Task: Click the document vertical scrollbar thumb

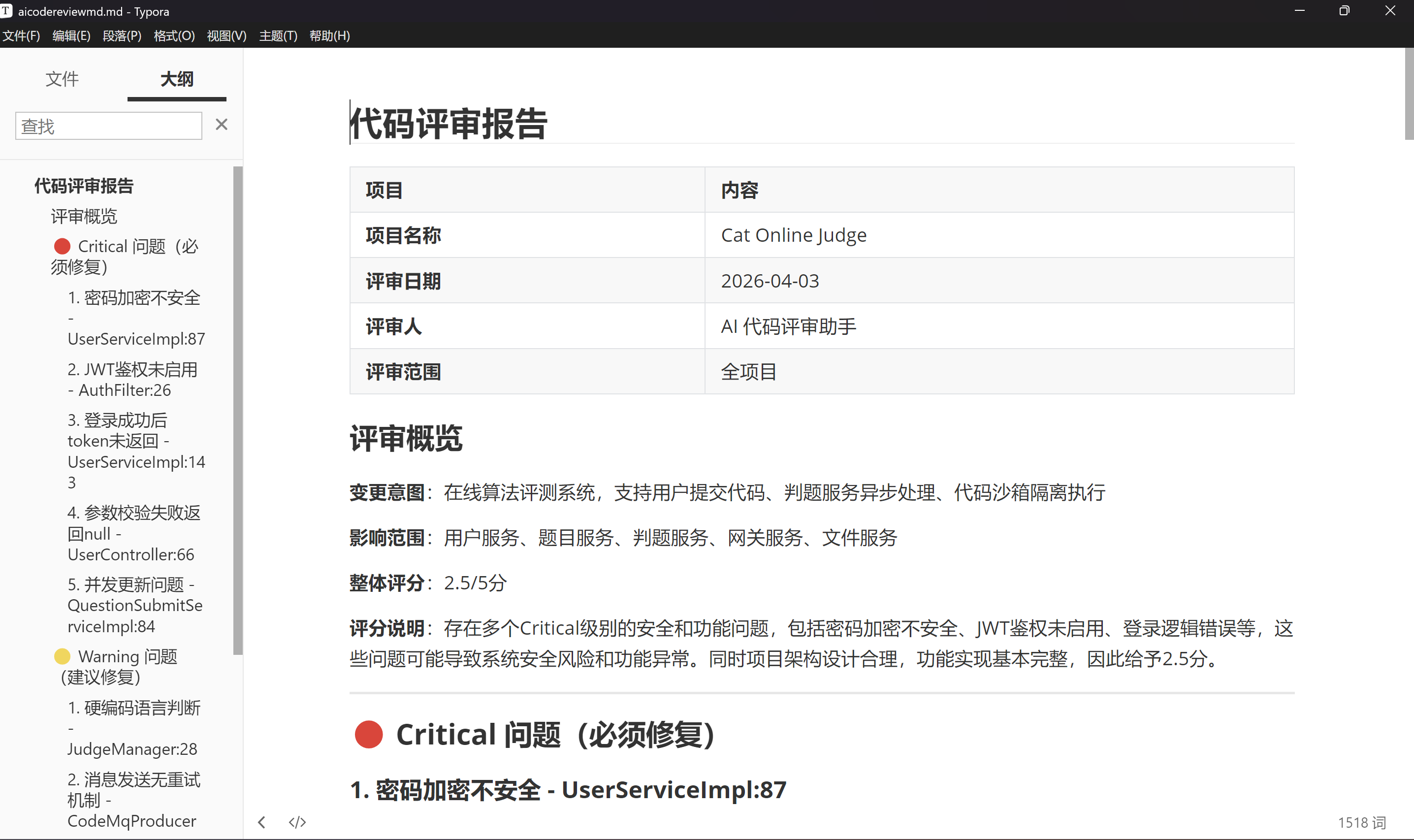Action: pos(1409,94)
